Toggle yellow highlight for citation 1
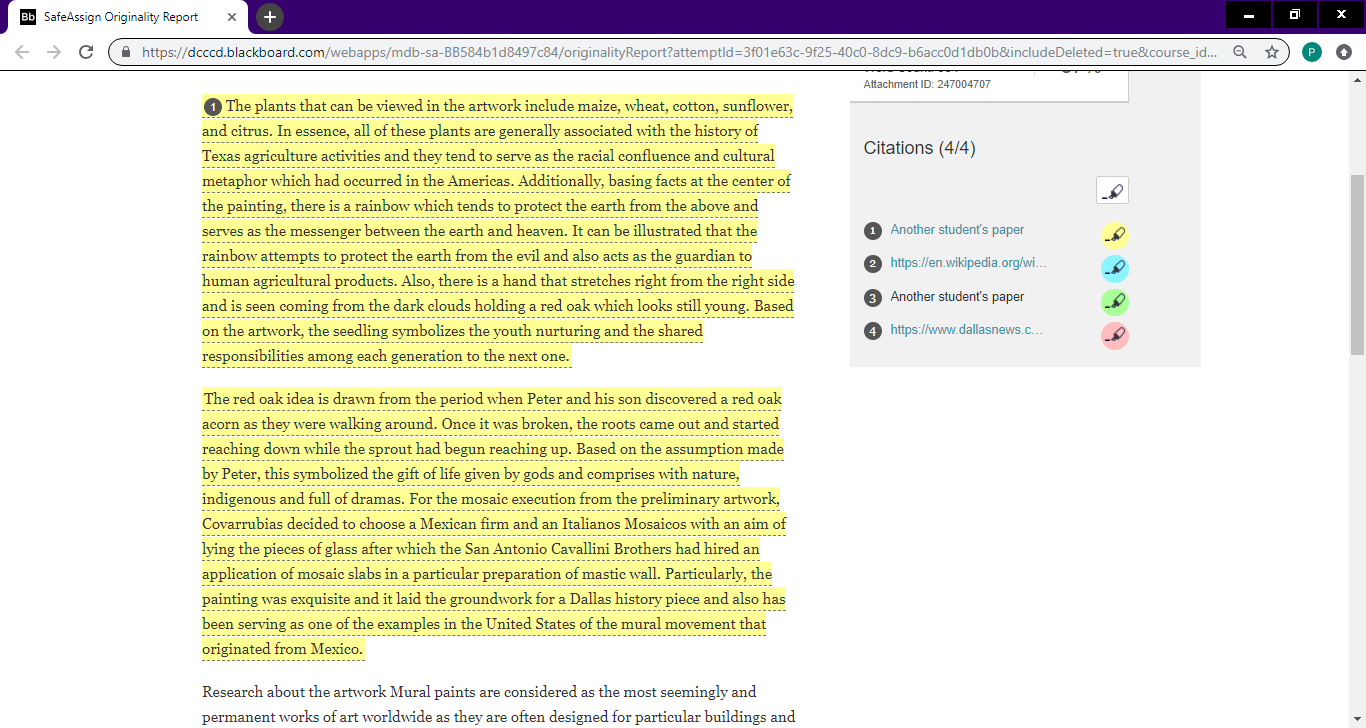 [x=1115, y=235]
